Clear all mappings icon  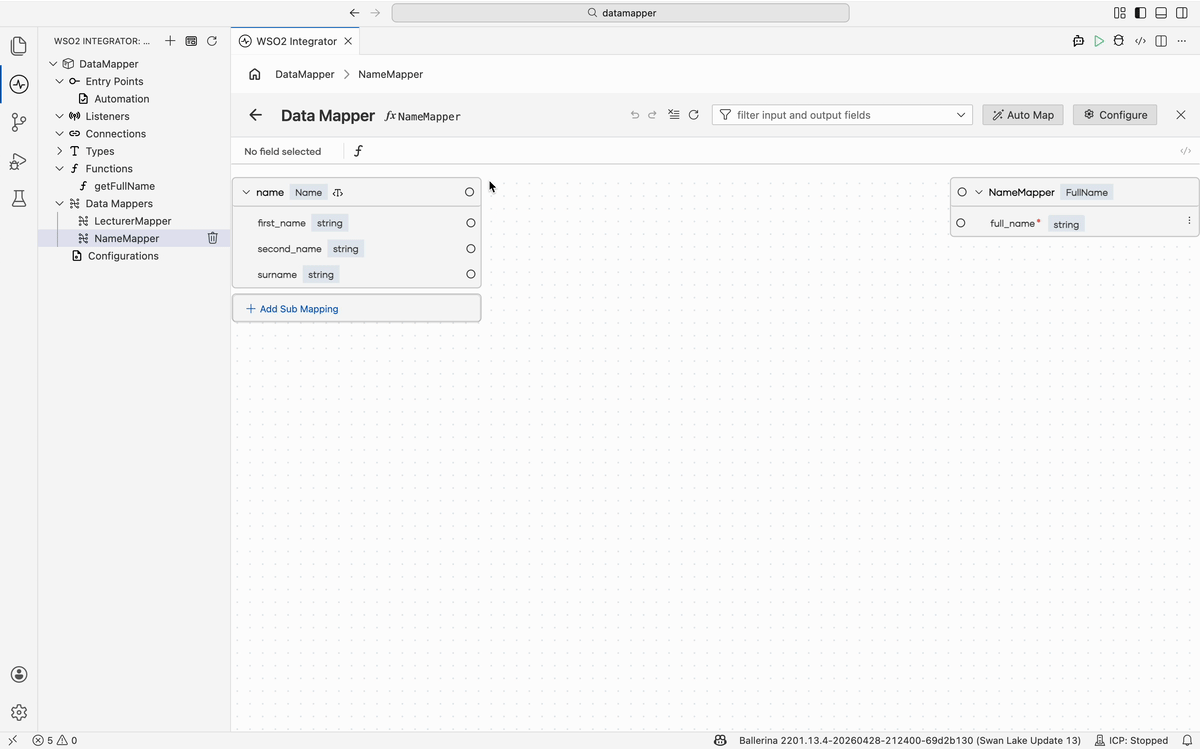(x=673, y=115)
